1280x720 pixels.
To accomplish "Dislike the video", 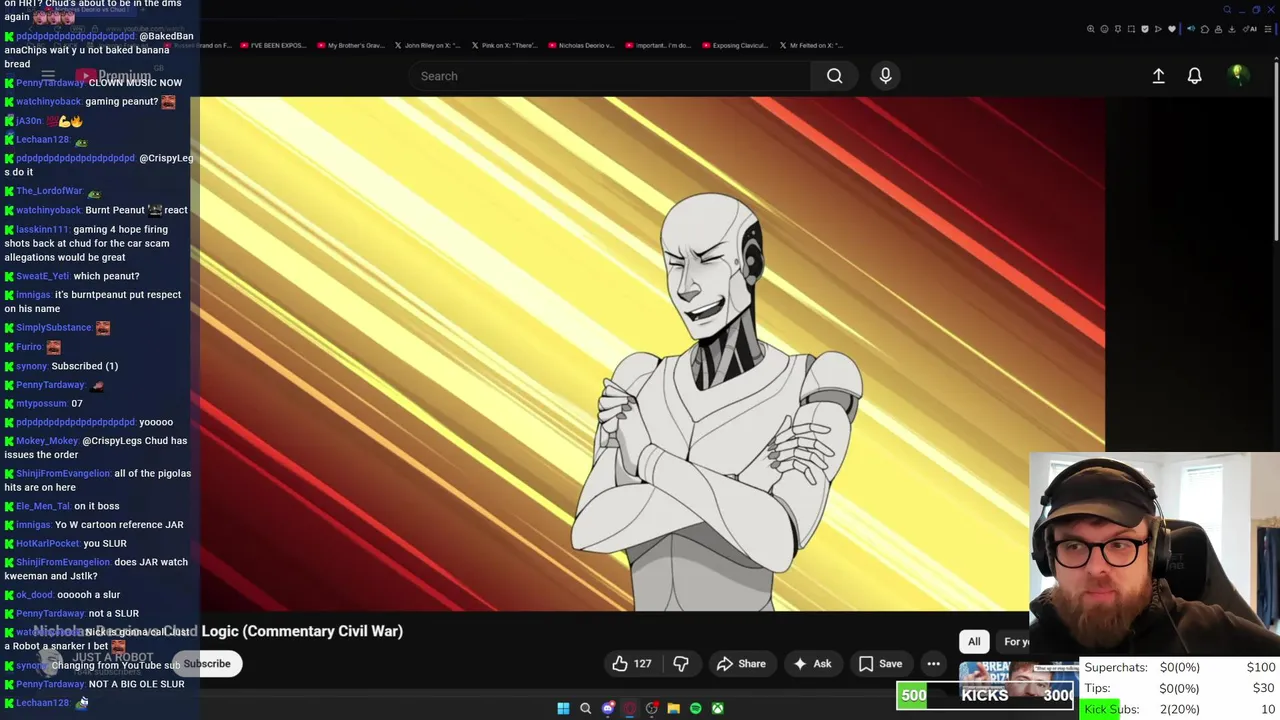I will click(x=681, y=664).
